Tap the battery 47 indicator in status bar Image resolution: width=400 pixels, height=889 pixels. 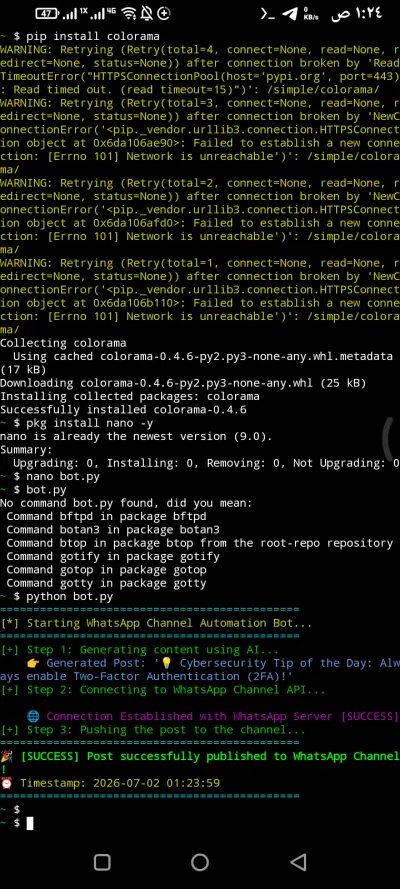[47, 13]
